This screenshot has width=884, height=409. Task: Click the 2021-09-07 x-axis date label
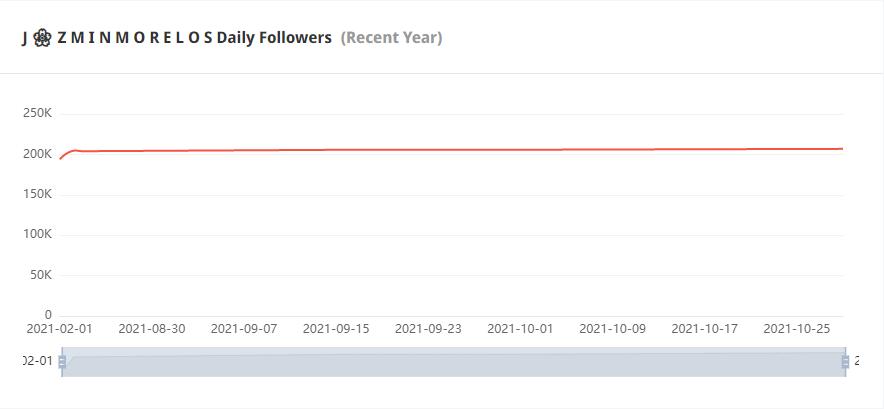point(244,328)
